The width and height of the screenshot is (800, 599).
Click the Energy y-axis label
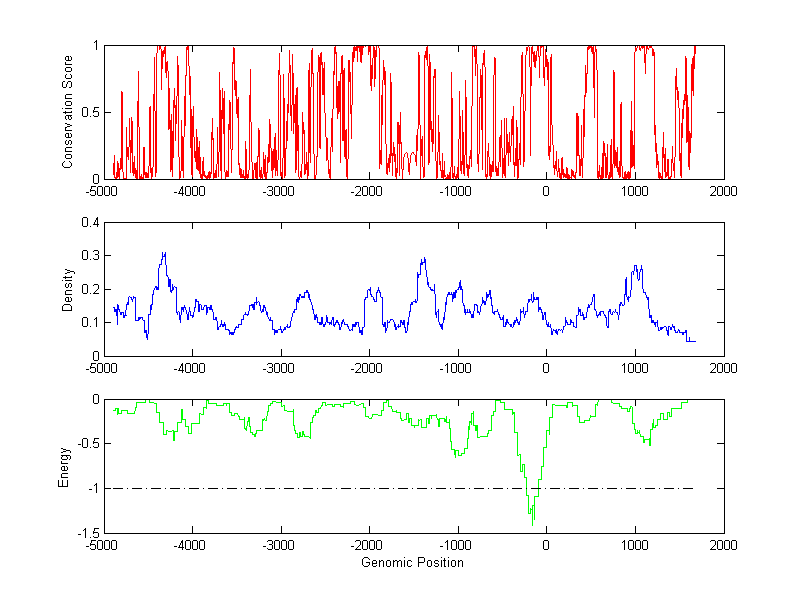[x=65, y=467]
